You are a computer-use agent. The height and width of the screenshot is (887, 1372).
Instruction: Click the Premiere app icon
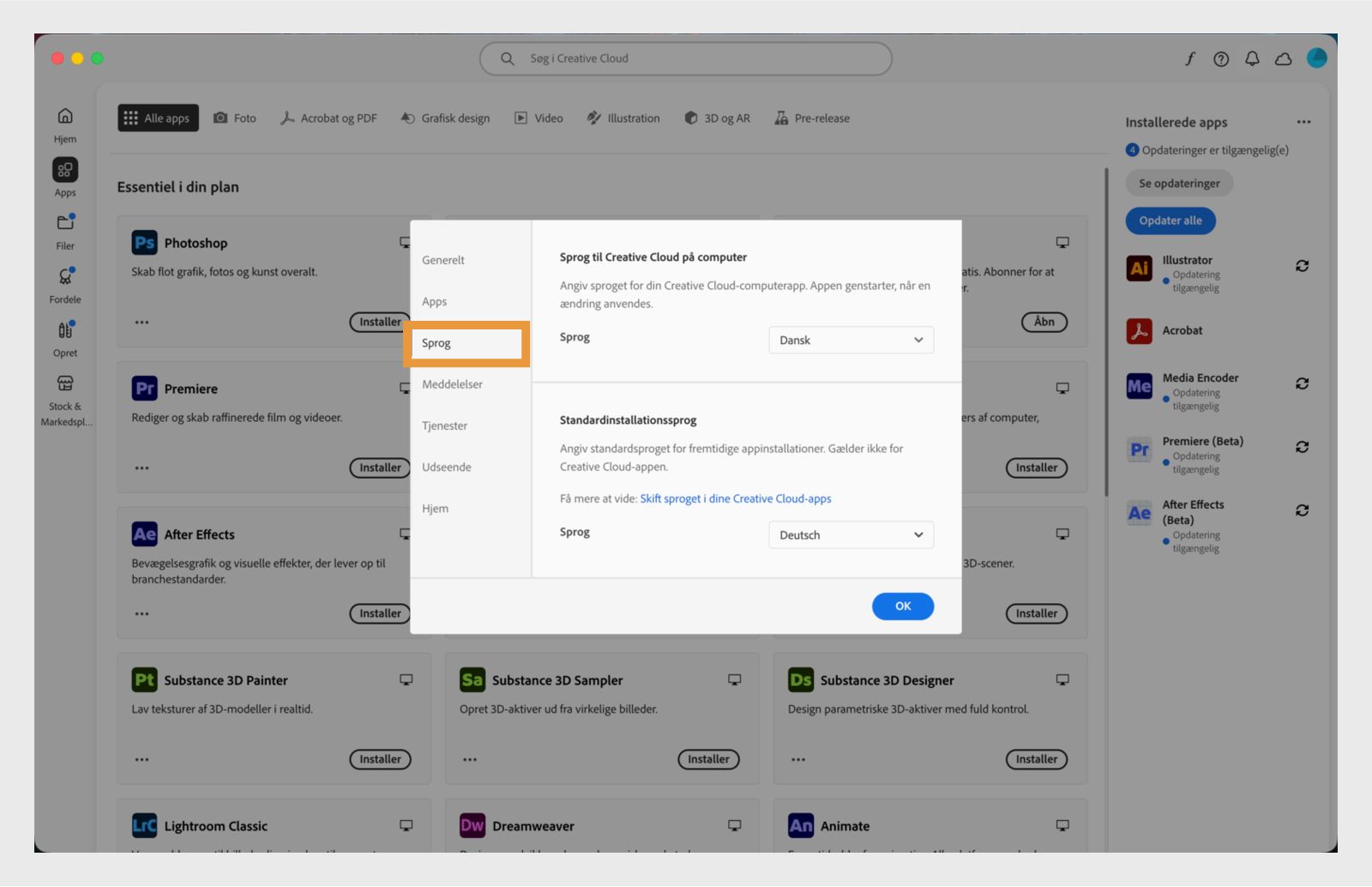point(144,389)
